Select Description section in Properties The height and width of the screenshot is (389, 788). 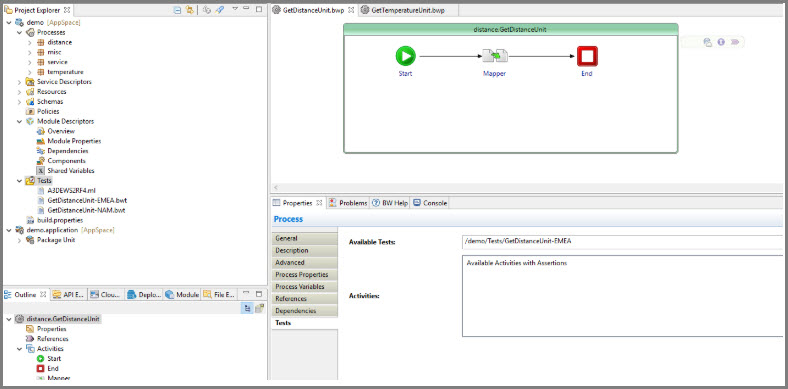coord(304,250)
